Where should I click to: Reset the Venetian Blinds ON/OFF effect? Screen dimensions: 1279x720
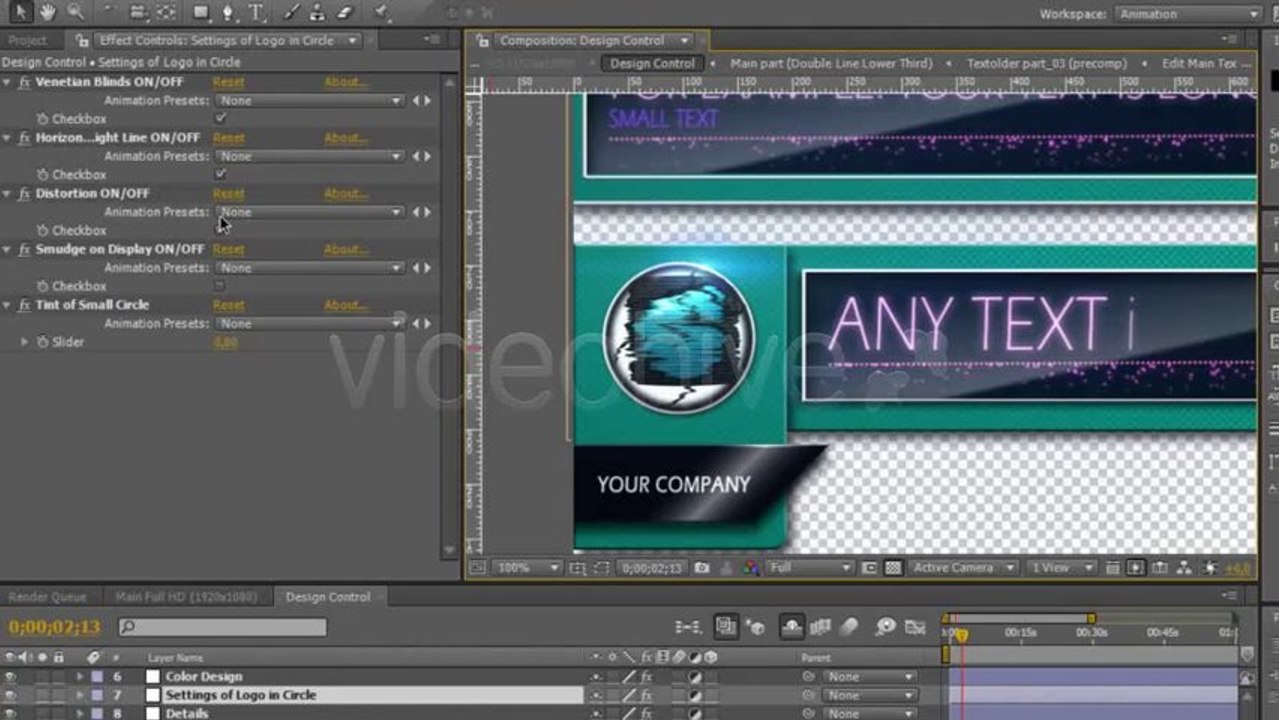coord(228,82)
